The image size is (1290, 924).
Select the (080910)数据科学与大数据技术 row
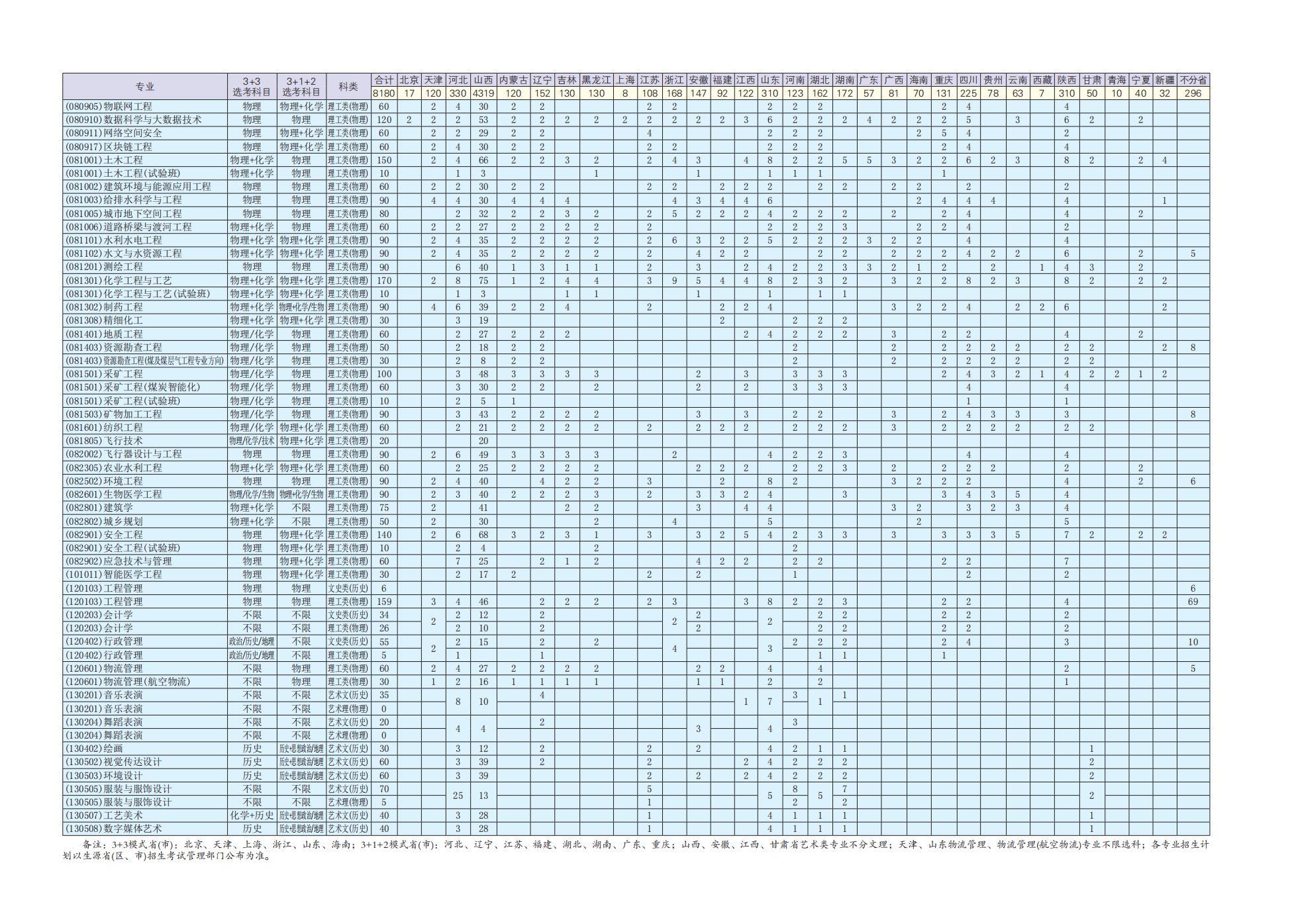tap(133, 120)
